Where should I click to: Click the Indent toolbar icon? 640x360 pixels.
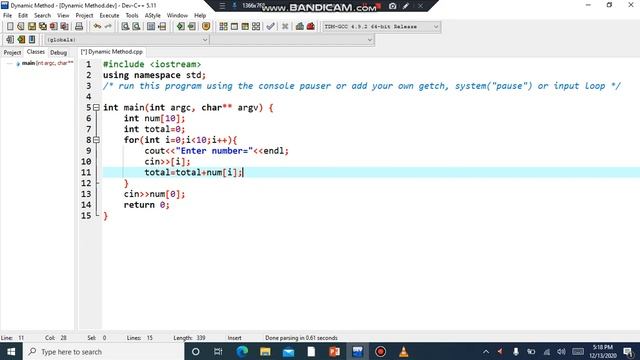click(180, 27)
